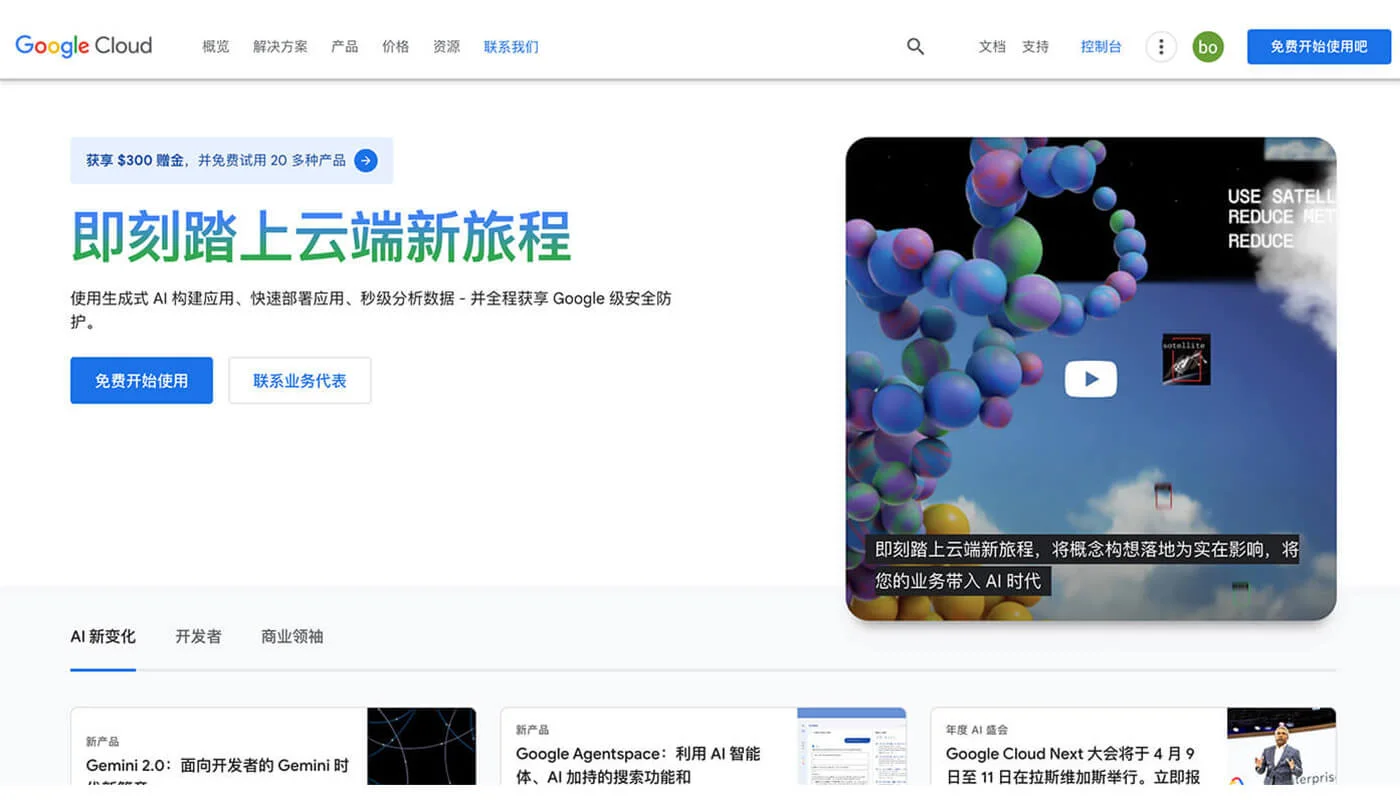
Task: Click the 免费开始使用 blue button
Action: (x=141, y=380)
